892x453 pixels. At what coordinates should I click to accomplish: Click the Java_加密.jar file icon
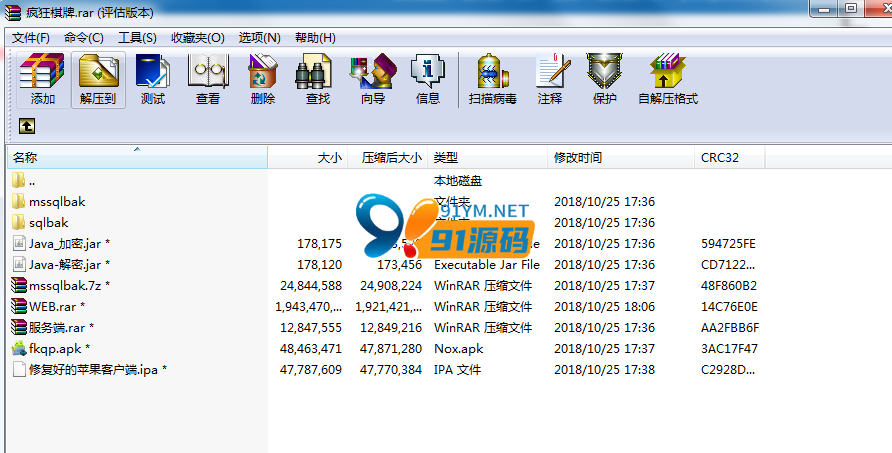pos(19,244)
